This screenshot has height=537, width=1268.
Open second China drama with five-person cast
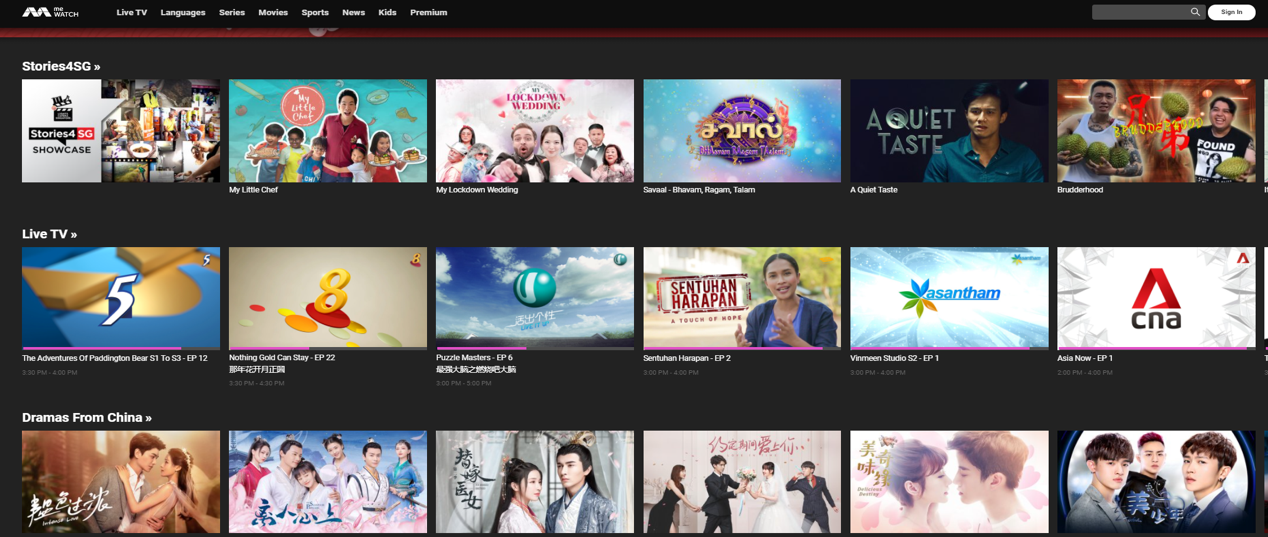coord(328,482)
